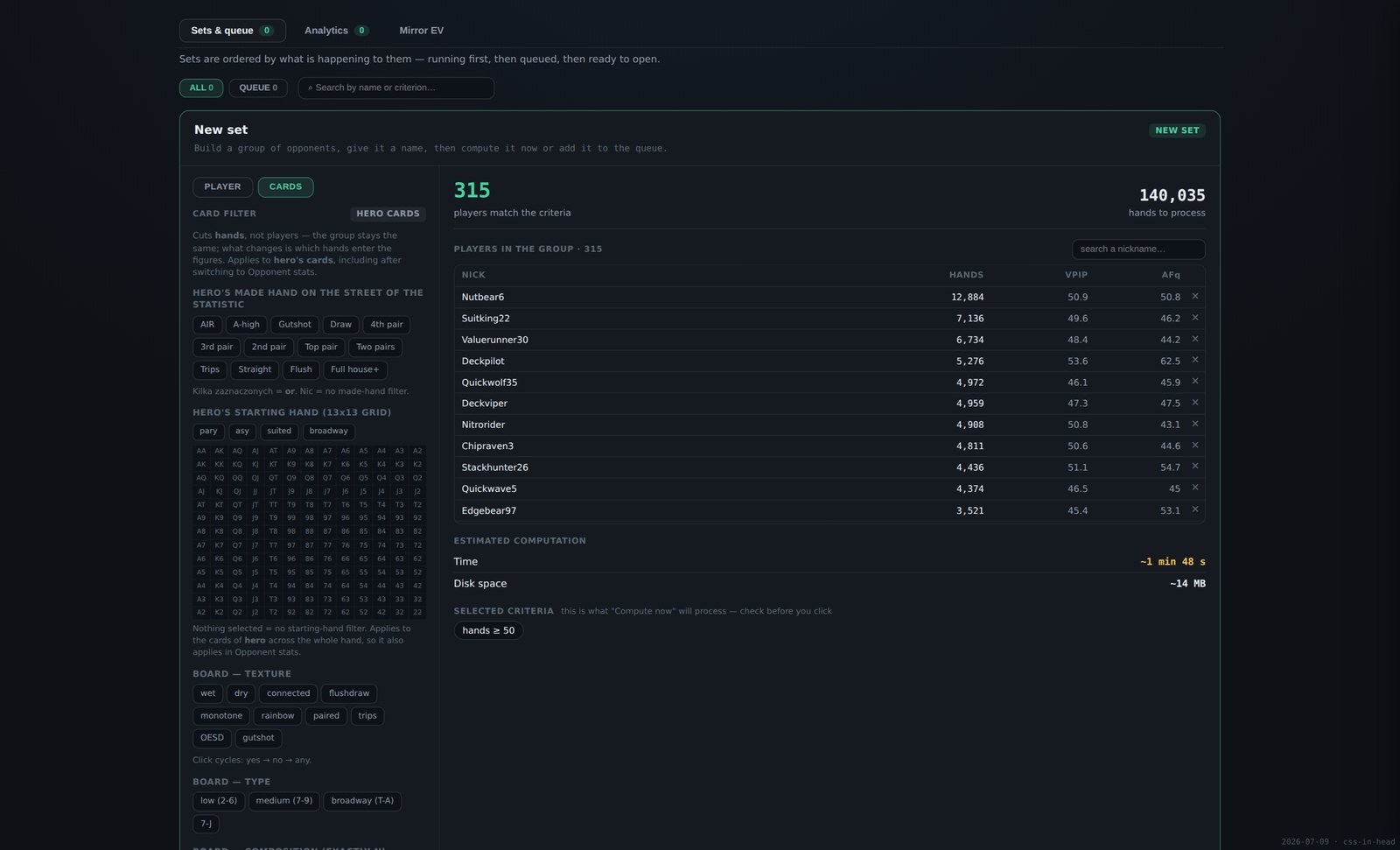
Task: Cycle the connected board texture chip
Action: click(x=288, y=693)
